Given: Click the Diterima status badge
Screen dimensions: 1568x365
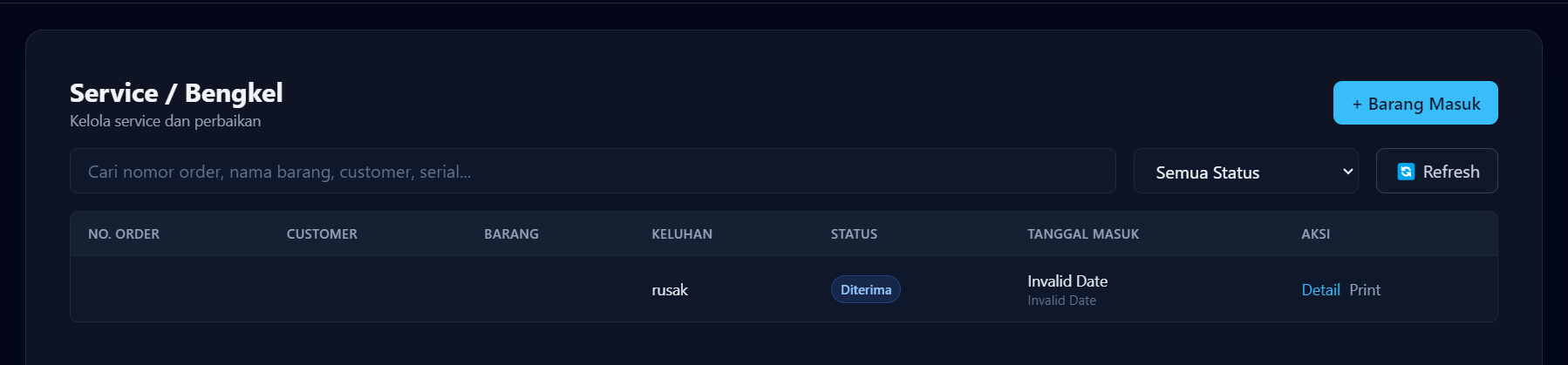Looking at the screenshot, I should (865, 290).
